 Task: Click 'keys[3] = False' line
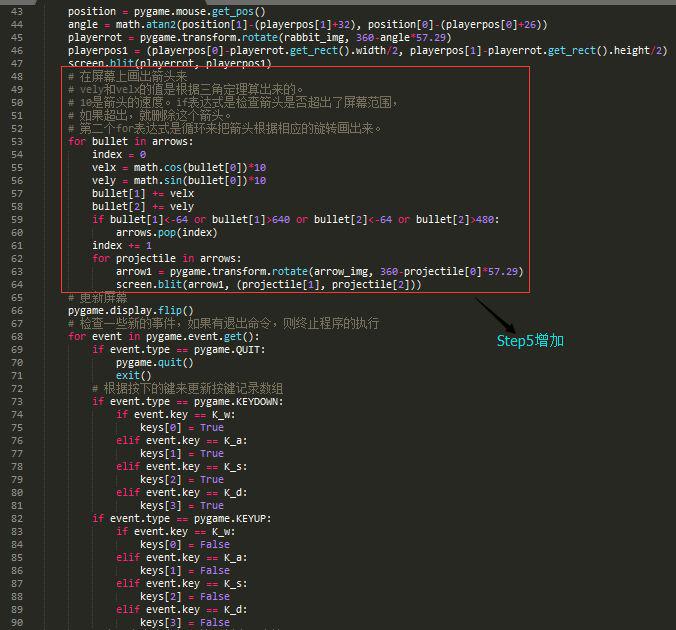pyautogui.click(x=185, y=622)
